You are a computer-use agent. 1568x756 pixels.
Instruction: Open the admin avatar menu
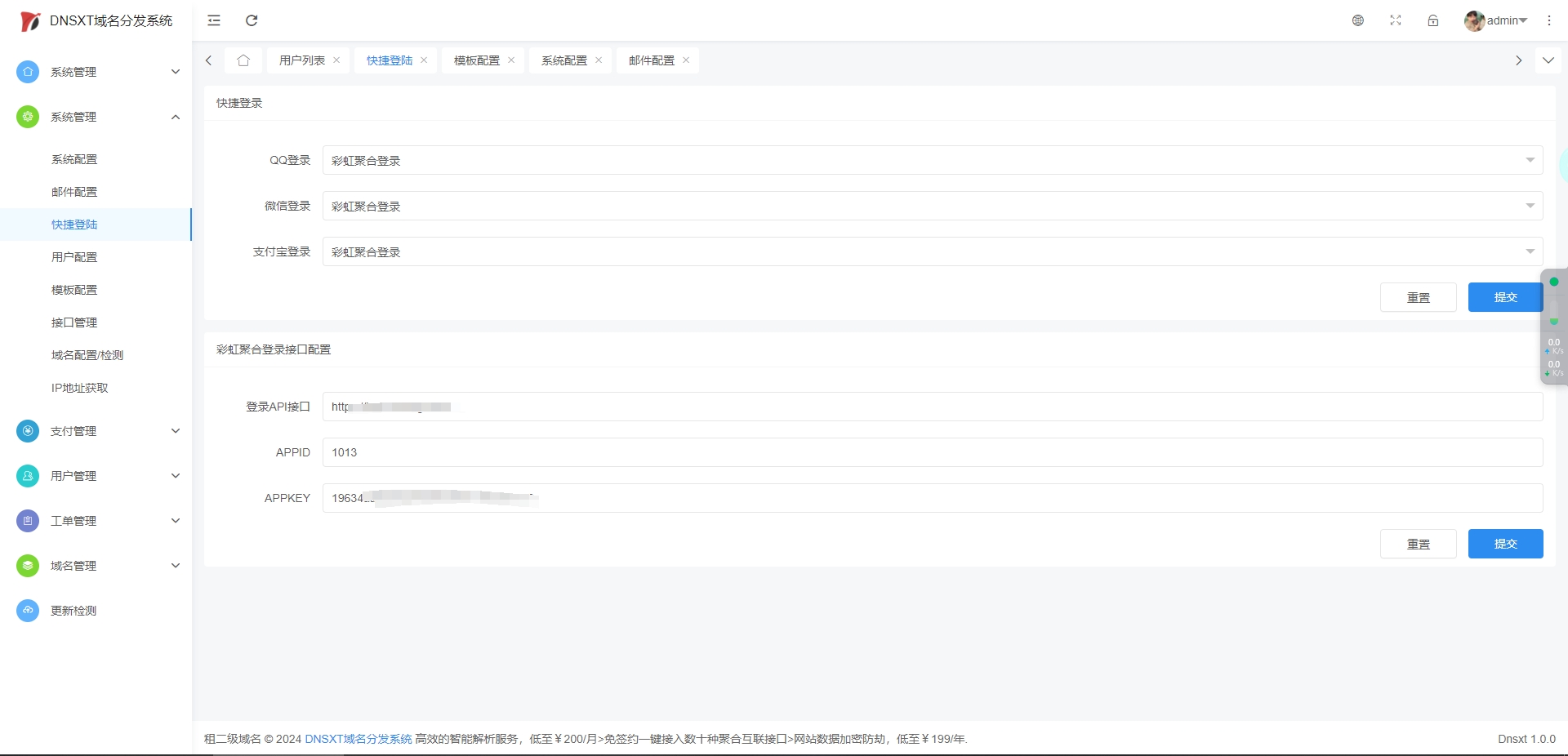click(1495, 20)
